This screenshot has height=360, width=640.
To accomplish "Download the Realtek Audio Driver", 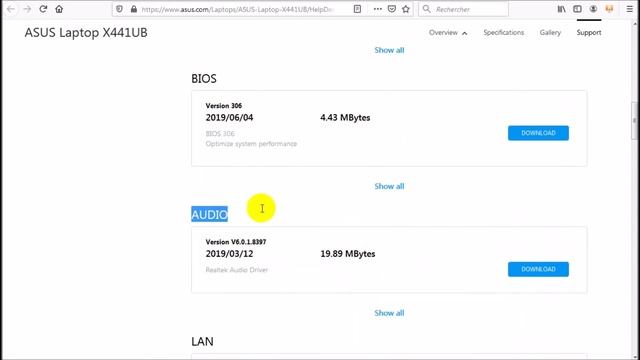I will (538, 269).
